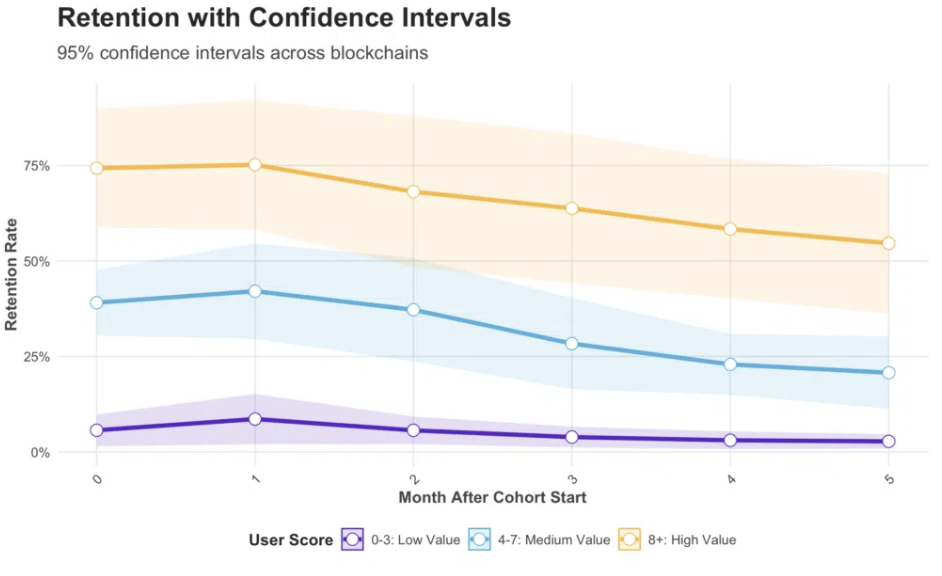Click the Low Value data point at month 1
The width and height of the screenshot is (942, 576).
255,419
